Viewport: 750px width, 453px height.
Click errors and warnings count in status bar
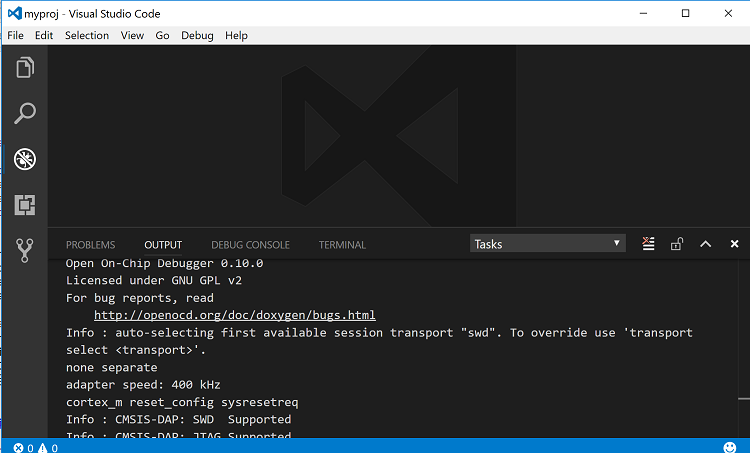(x=35, y=447)
